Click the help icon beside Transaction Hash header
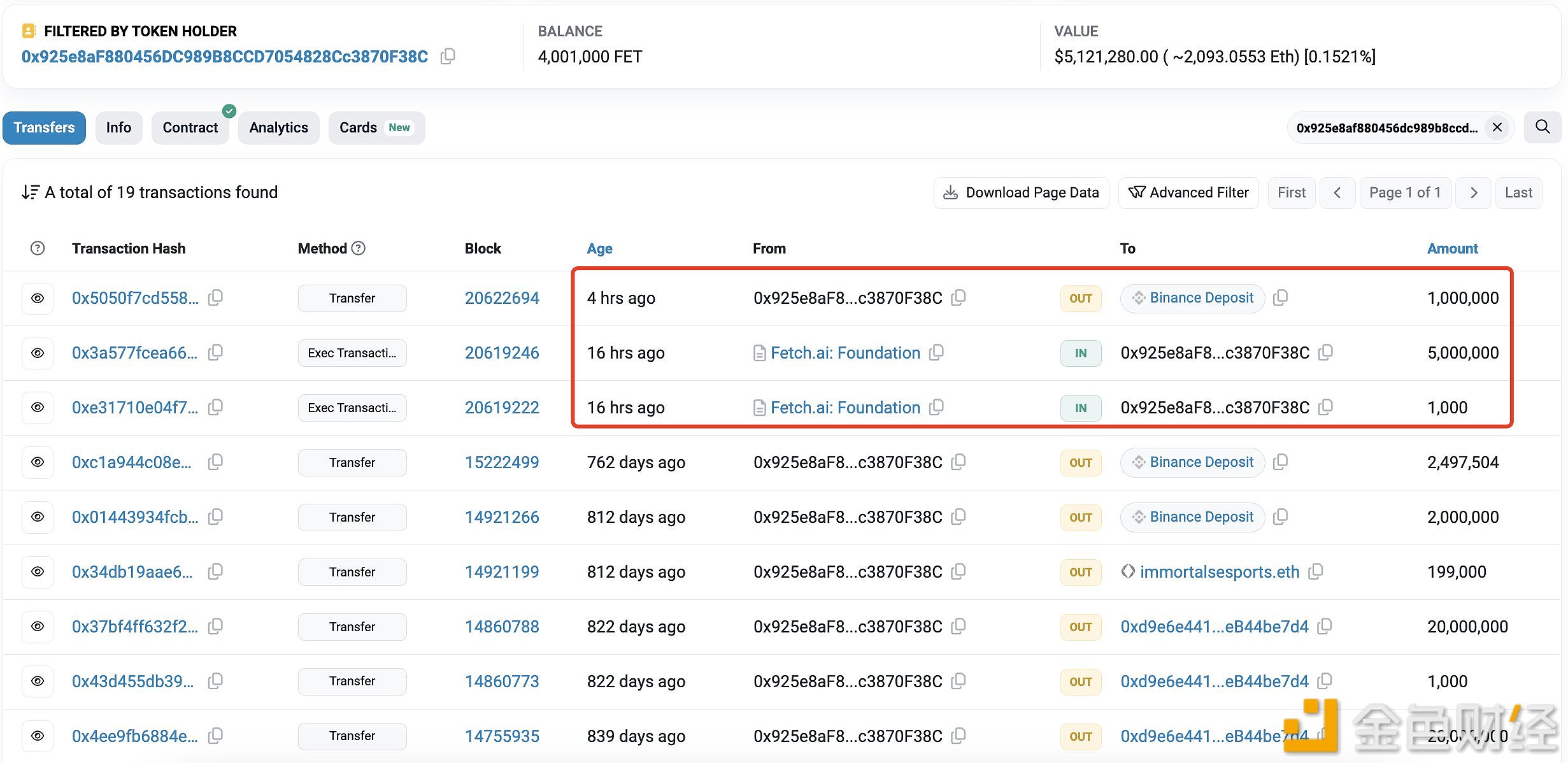Viewport: 1568px width, 763px height. (x=38, y=248)
